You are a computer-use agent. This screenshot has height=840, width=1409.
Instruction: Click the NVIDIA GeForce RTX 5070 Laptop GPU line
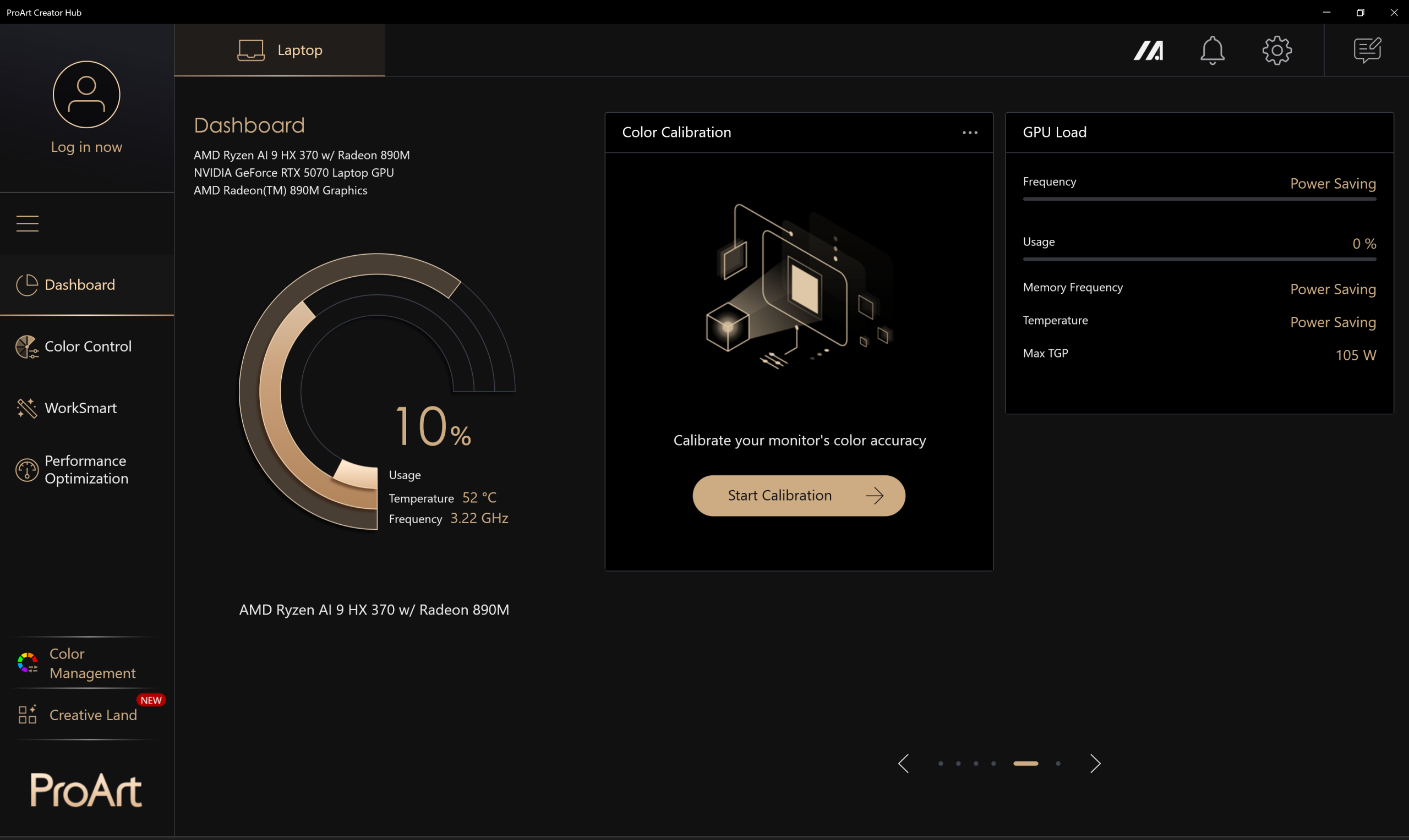(293, 173)
